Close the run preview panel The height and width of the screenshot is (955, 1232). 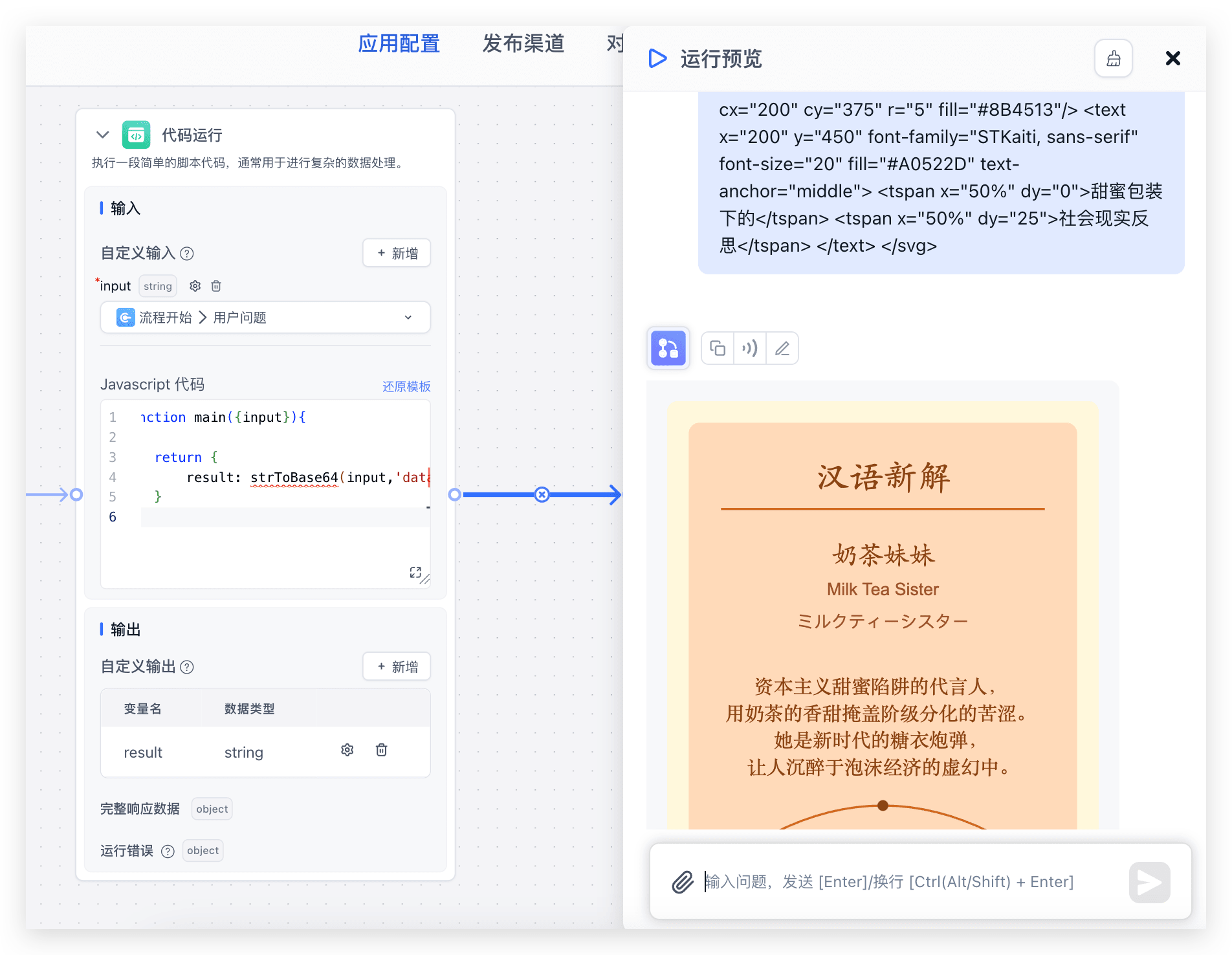click(1172, 59)
